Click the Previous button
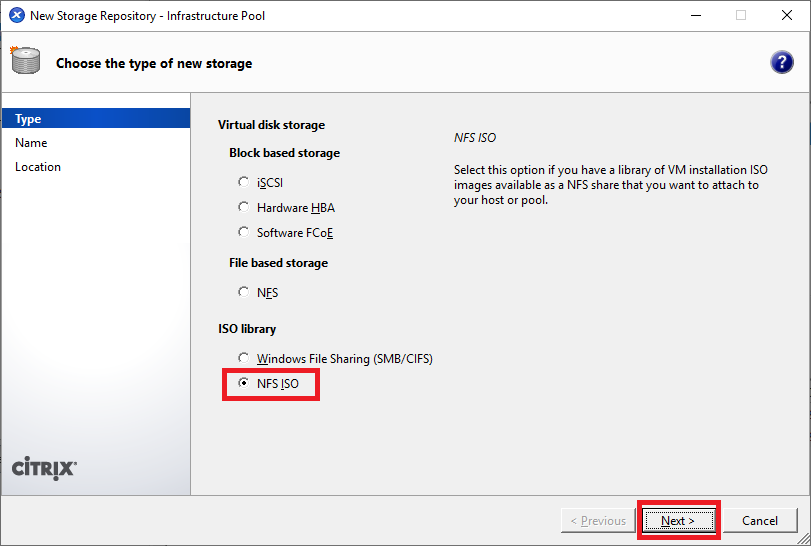Image resolution: width=811 pixels, height=546 pixels. 598,520
